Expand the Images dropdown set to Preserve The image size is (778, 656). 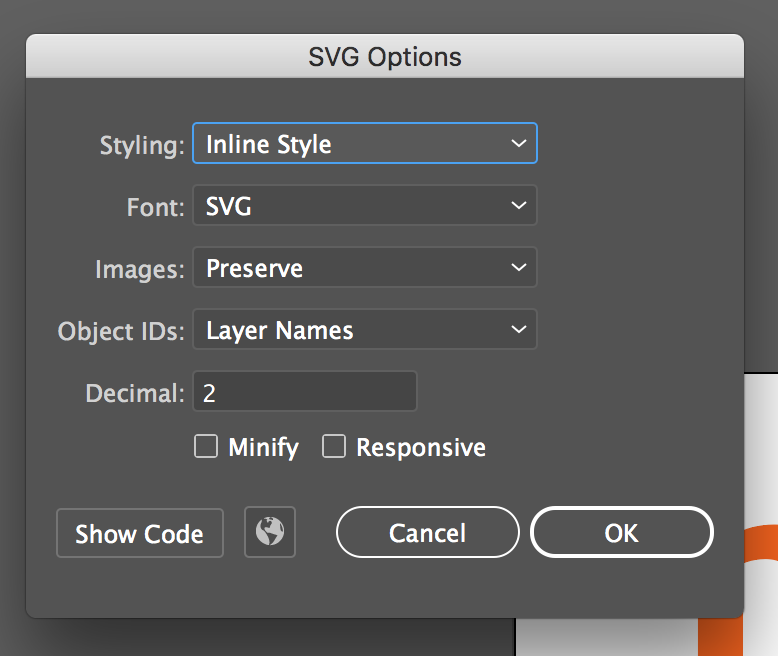[365, 267]
